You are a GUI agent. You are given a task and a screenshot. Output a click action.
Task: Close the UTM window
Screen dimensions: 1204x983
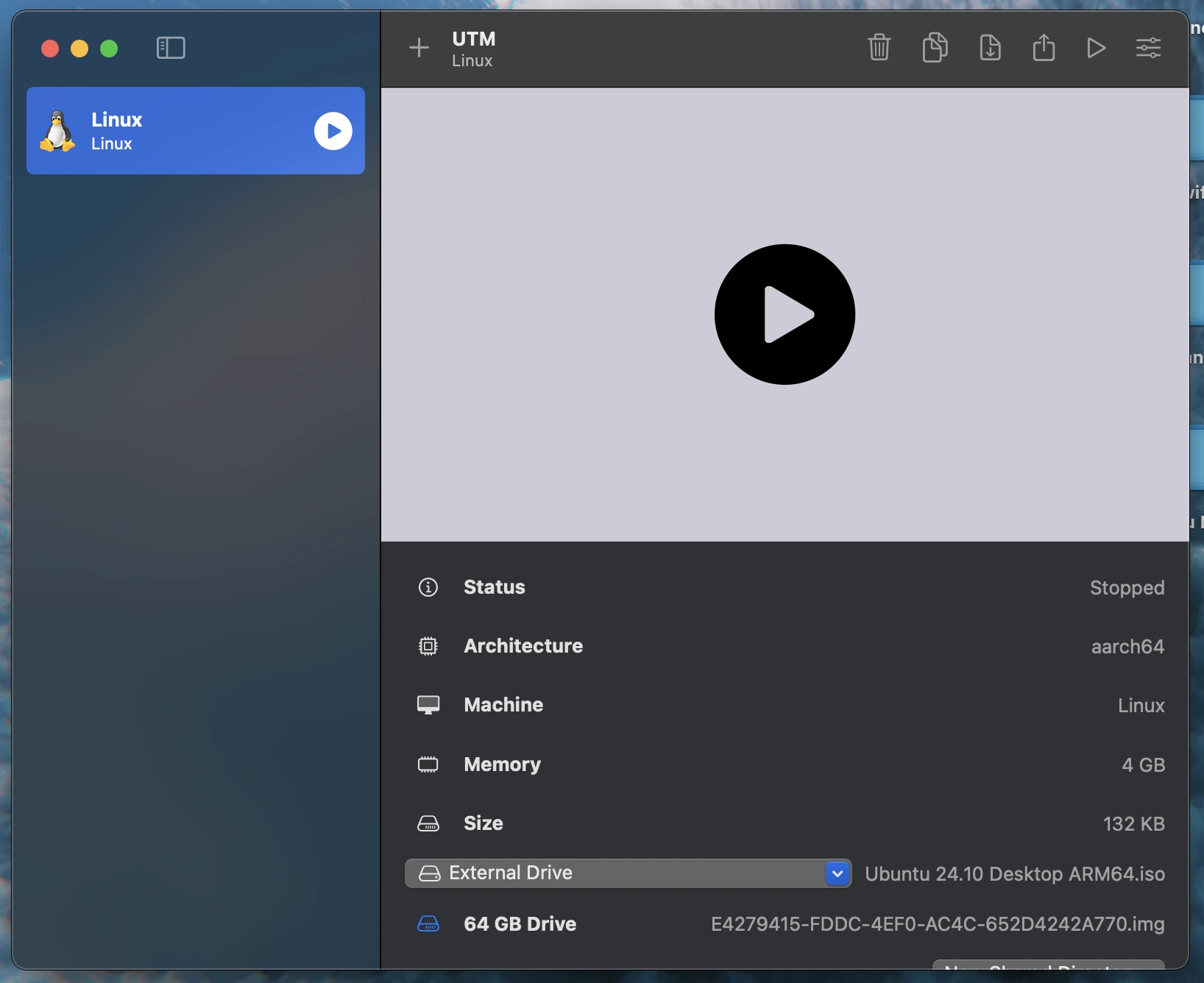[x=50, y=49]
